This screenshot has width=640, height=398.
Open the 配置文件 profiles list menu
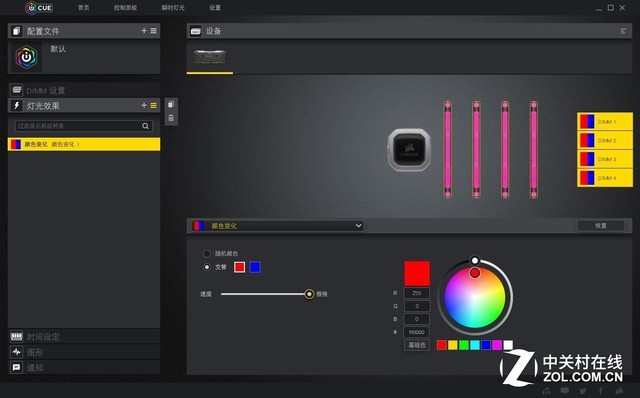[153, 31]
